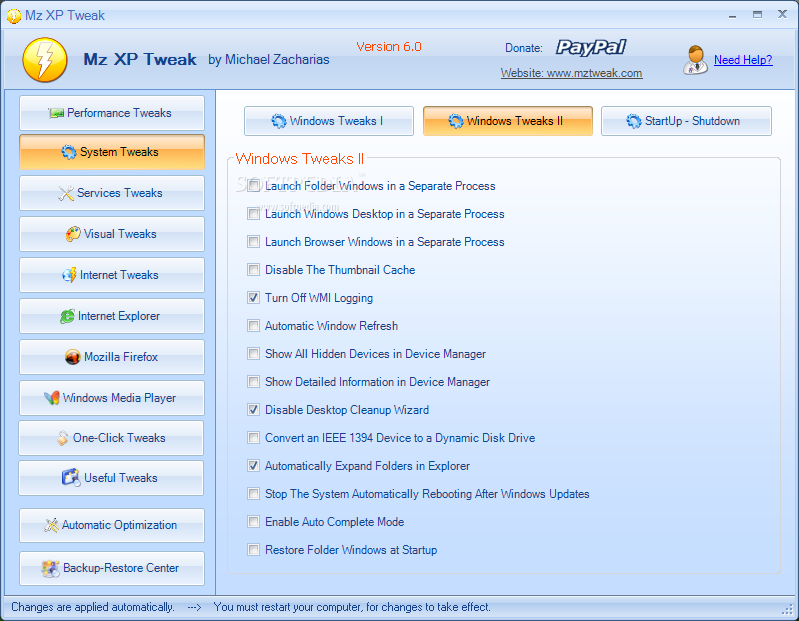Click the Performance Tweaks monitor icon

pyautogui.click(x=56, y=113)
